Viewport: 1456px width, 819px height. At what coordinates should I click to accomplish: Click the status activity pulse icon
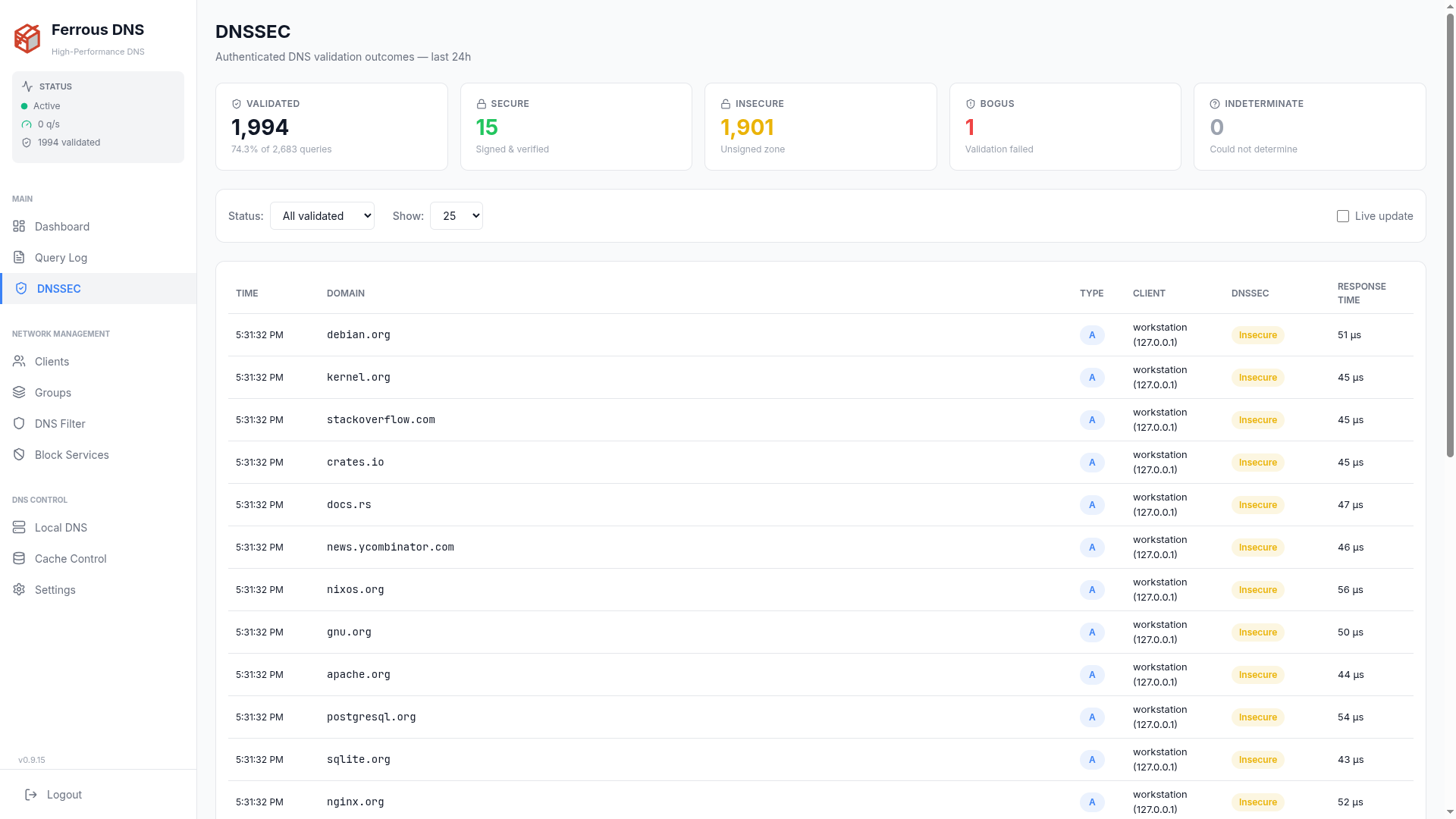pos(27,86)
